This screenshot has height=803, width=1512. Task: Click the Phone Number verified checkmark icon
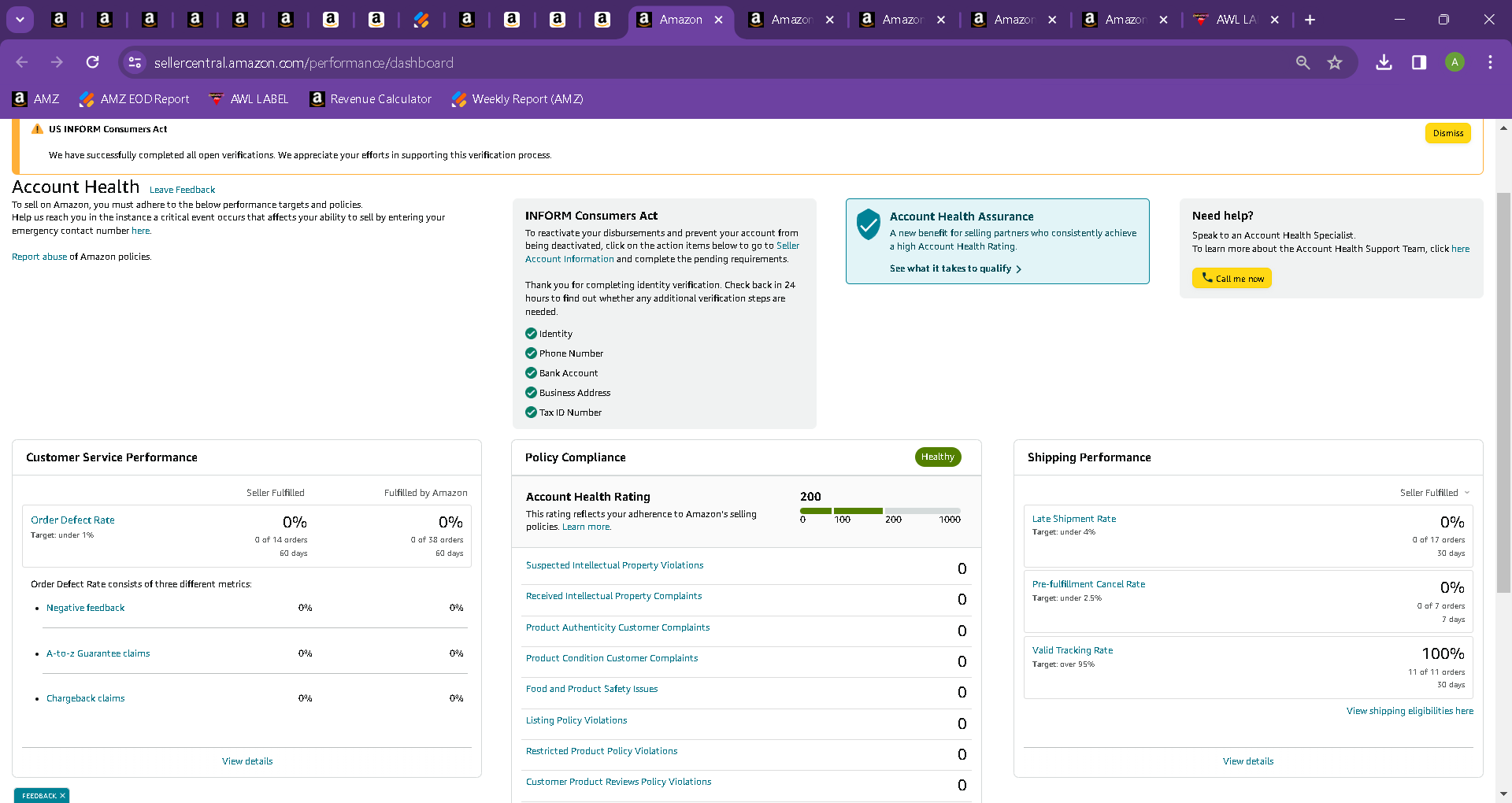coord(531,353)
